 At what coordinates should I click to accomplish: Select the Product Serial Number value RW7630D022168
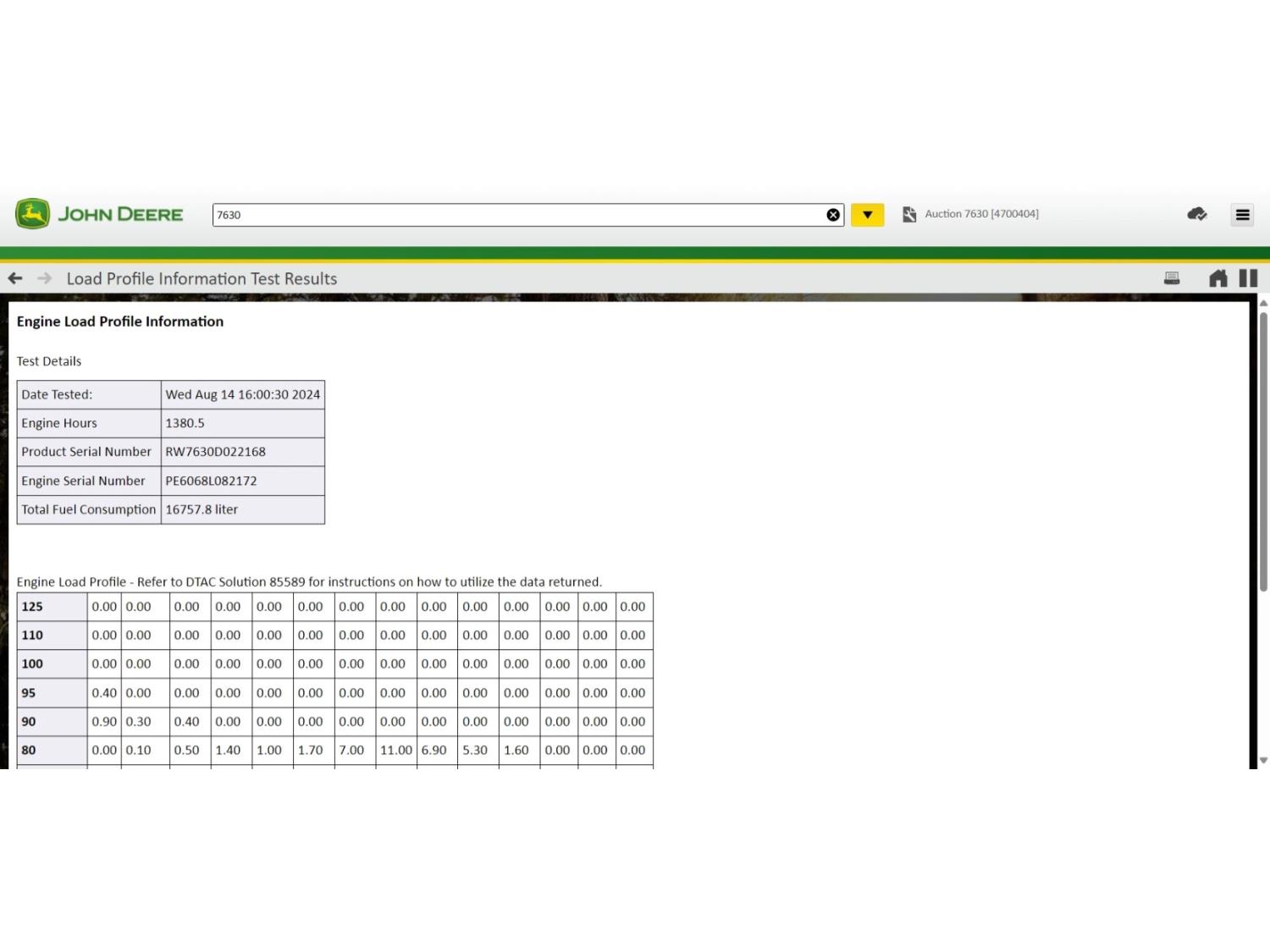pyautogui.click(x=216, y=452)
